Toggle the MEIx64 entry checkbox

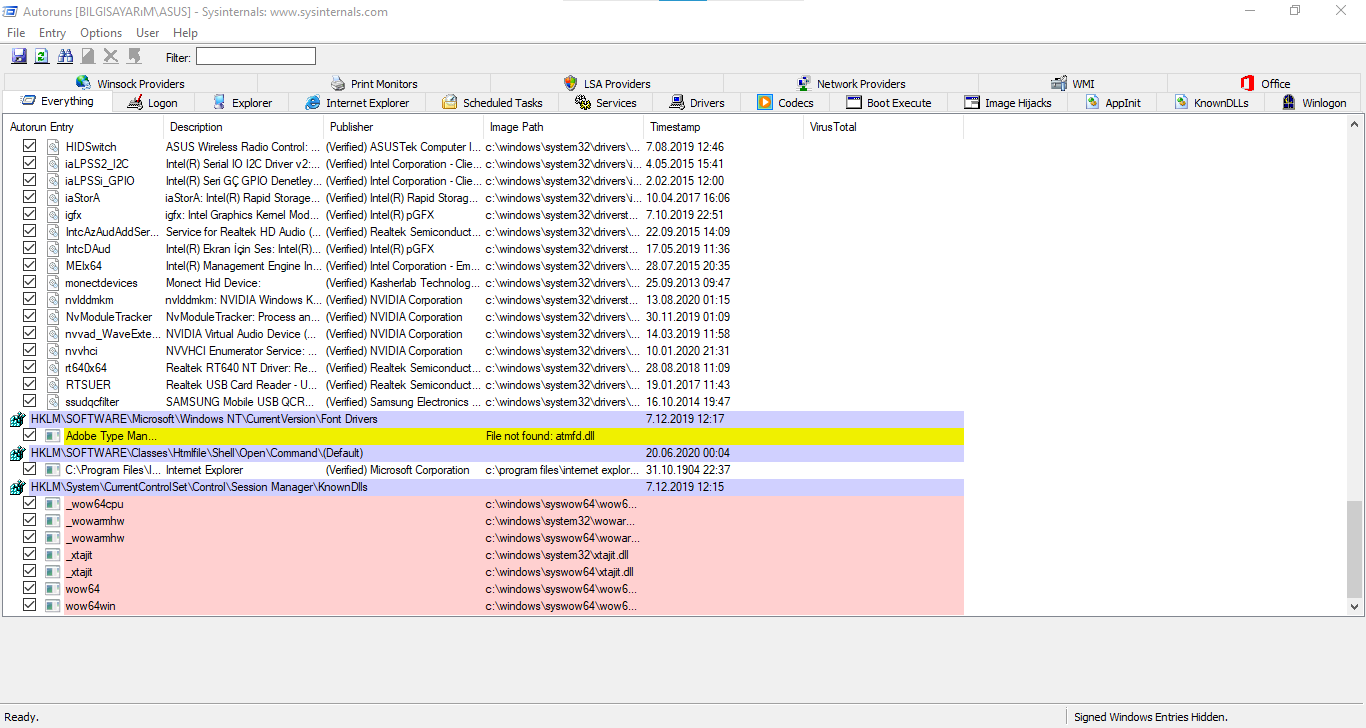[30, 266]
